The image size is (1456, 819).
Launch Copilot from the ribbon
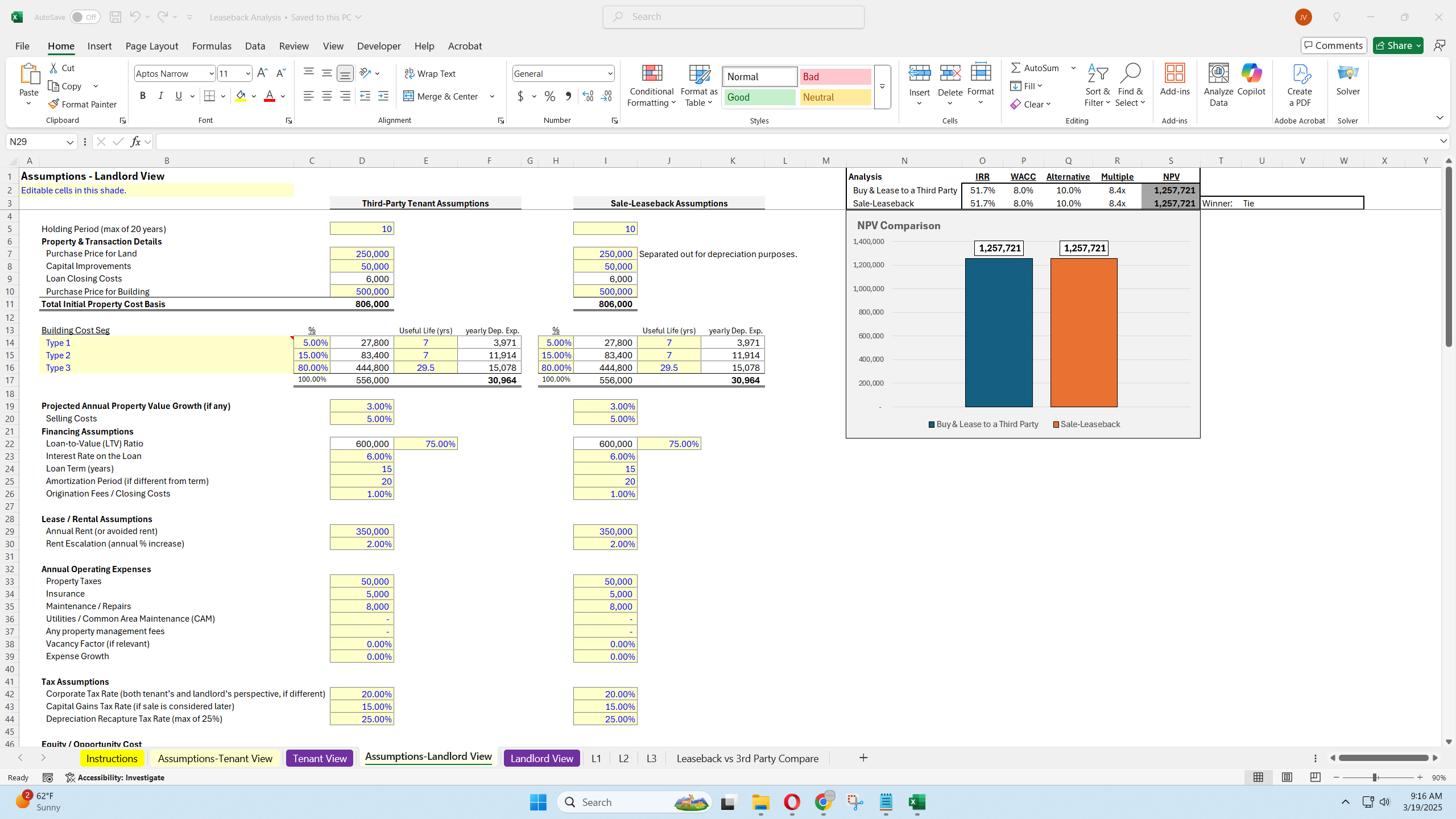pos(1251,80)
